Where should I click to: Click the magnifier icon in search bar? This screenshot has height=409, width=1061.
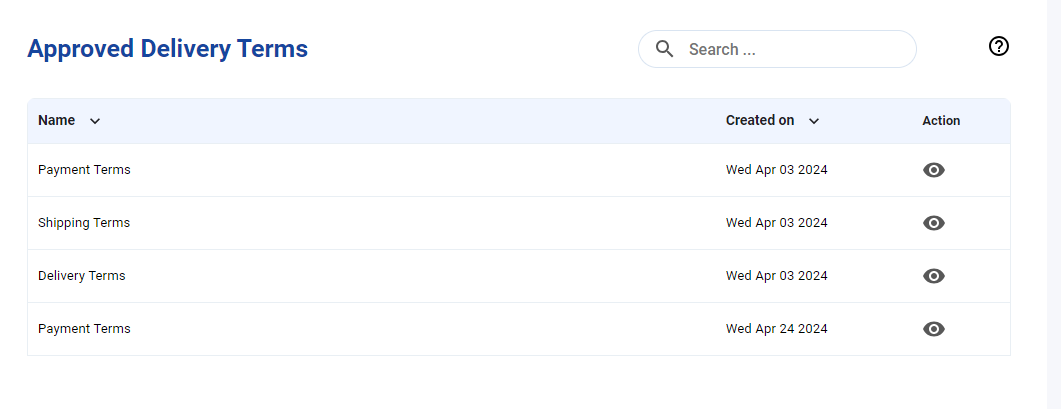[x=664, y=49]
